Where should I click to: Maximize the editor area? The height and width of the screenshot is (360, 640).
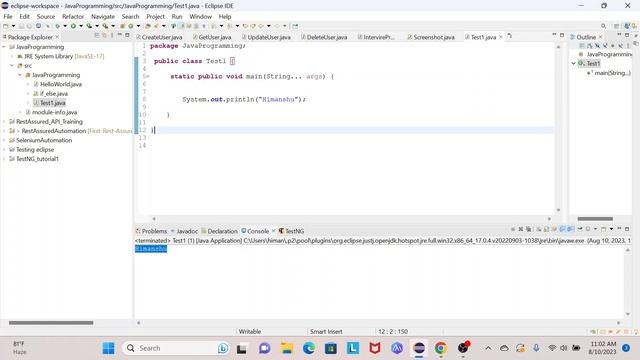click(x=562, y=36)
